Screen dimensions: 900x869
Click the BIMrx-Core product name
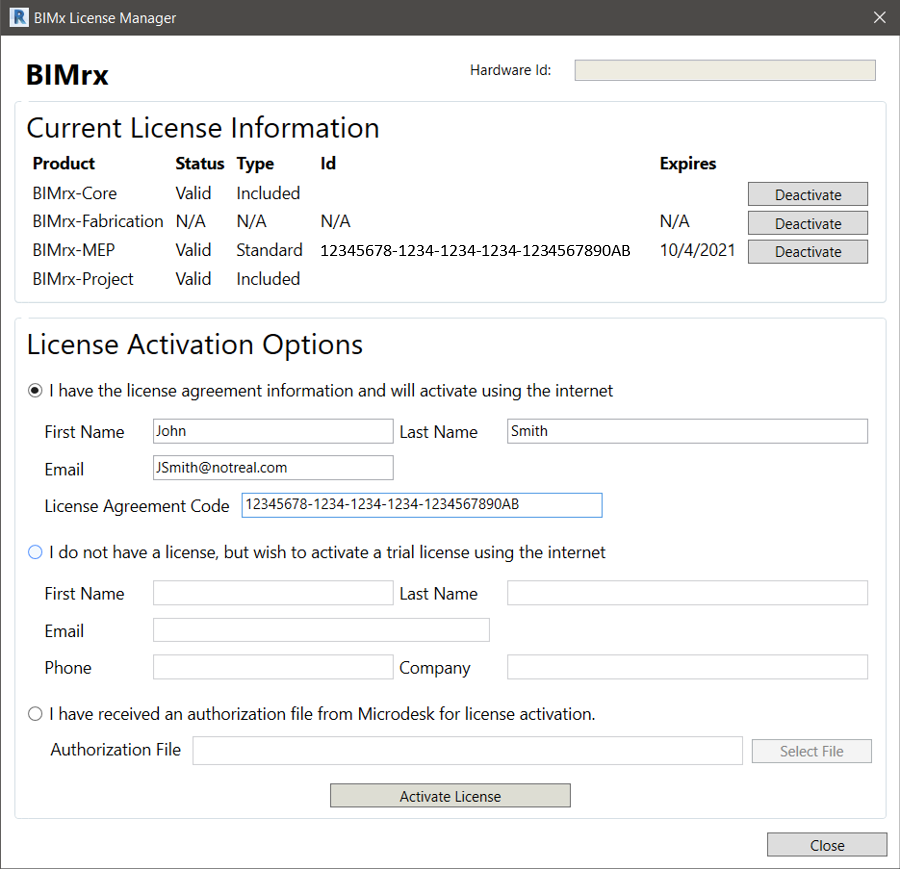pos(75,193)
